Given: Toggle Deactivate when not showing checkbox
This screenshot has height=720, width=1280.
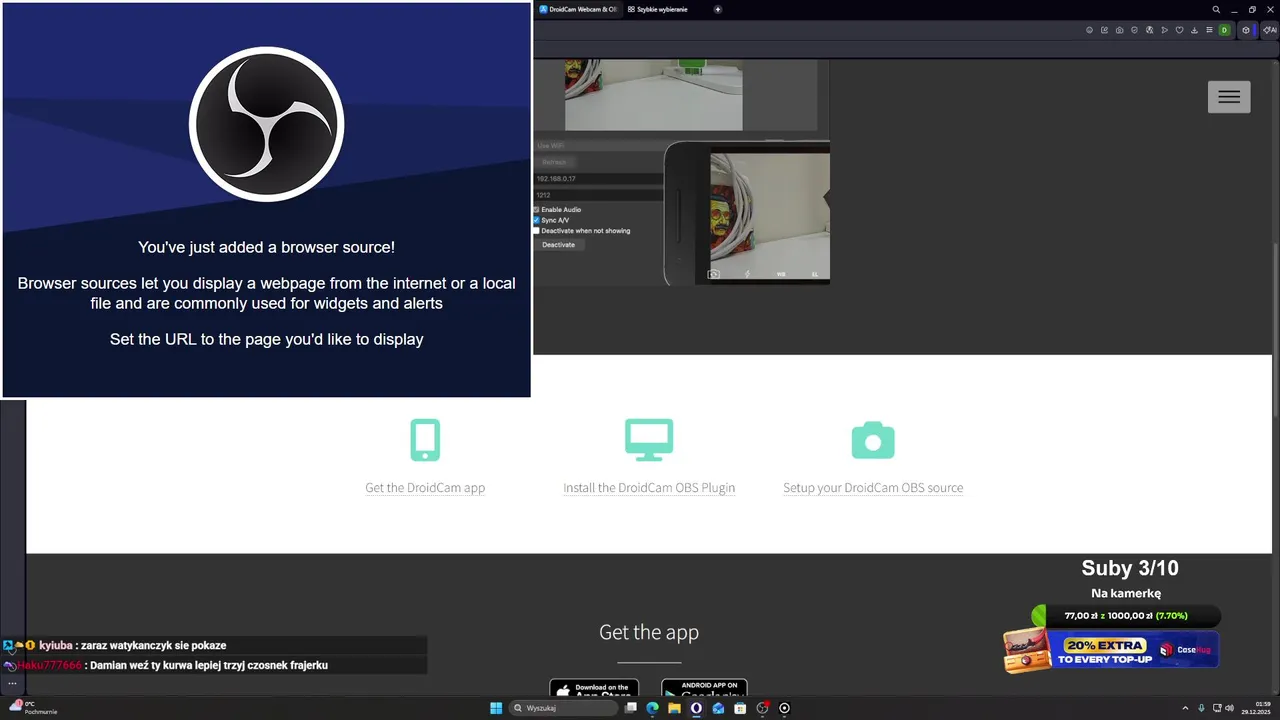Looking at the screenshot, I should pyautogui.click(x=536, y=231).
